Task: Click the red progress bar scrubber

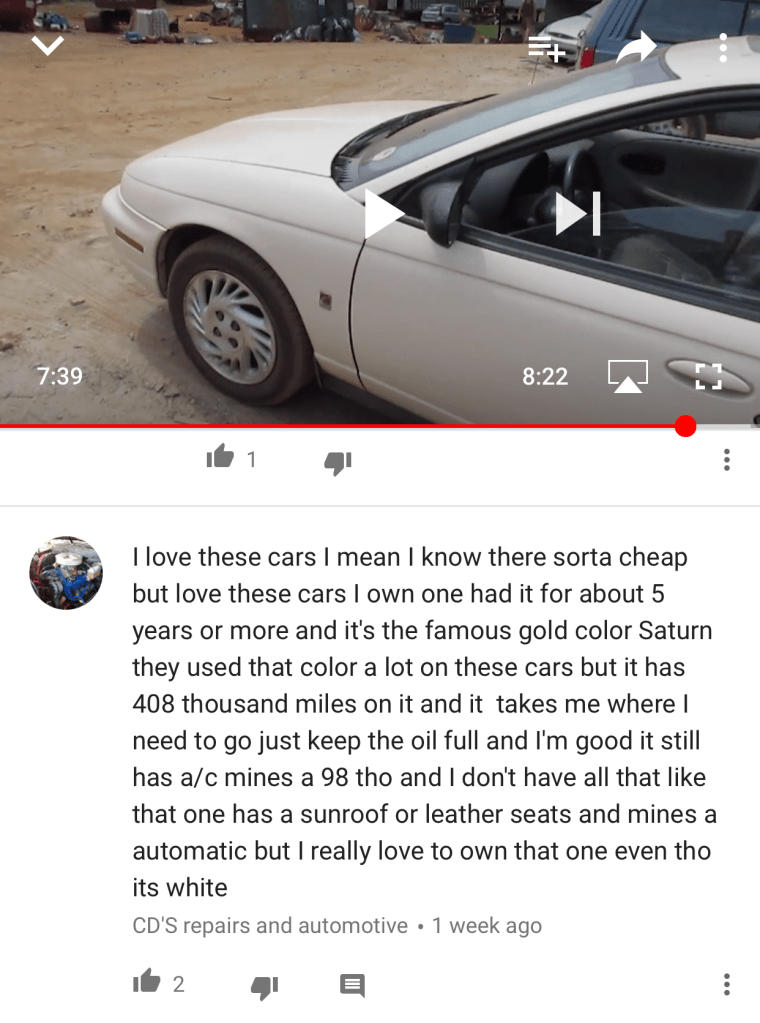Action: click(685, 427)
